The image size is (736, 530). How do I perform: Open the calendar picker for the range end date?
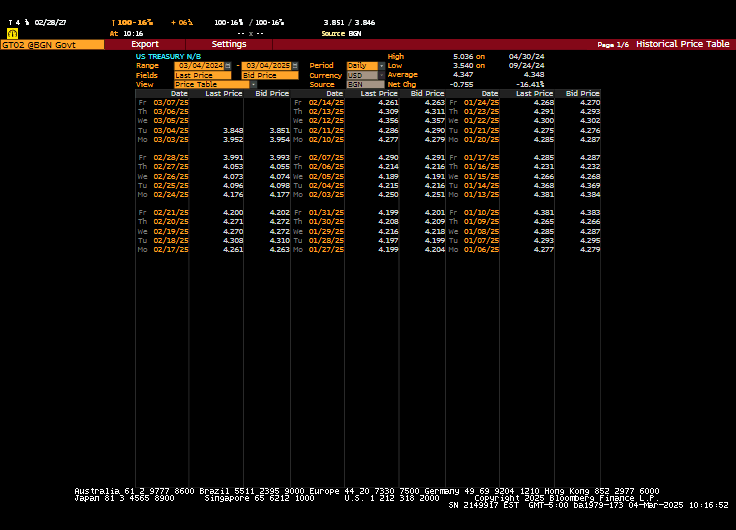295,66
